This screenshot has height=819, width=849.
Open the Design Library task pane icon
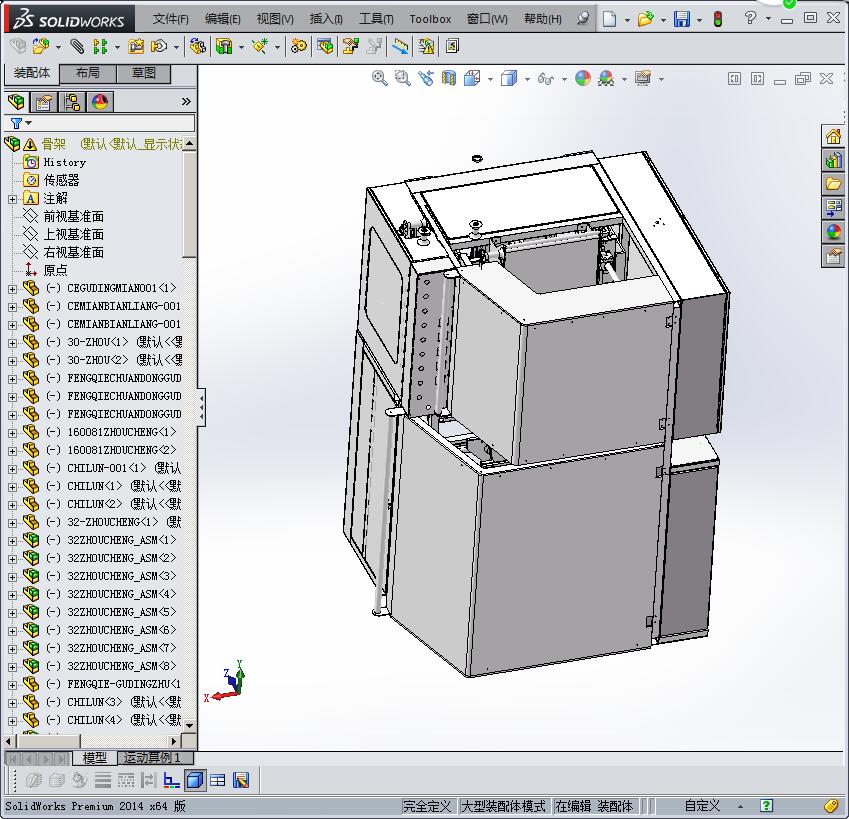pos(833,160)
